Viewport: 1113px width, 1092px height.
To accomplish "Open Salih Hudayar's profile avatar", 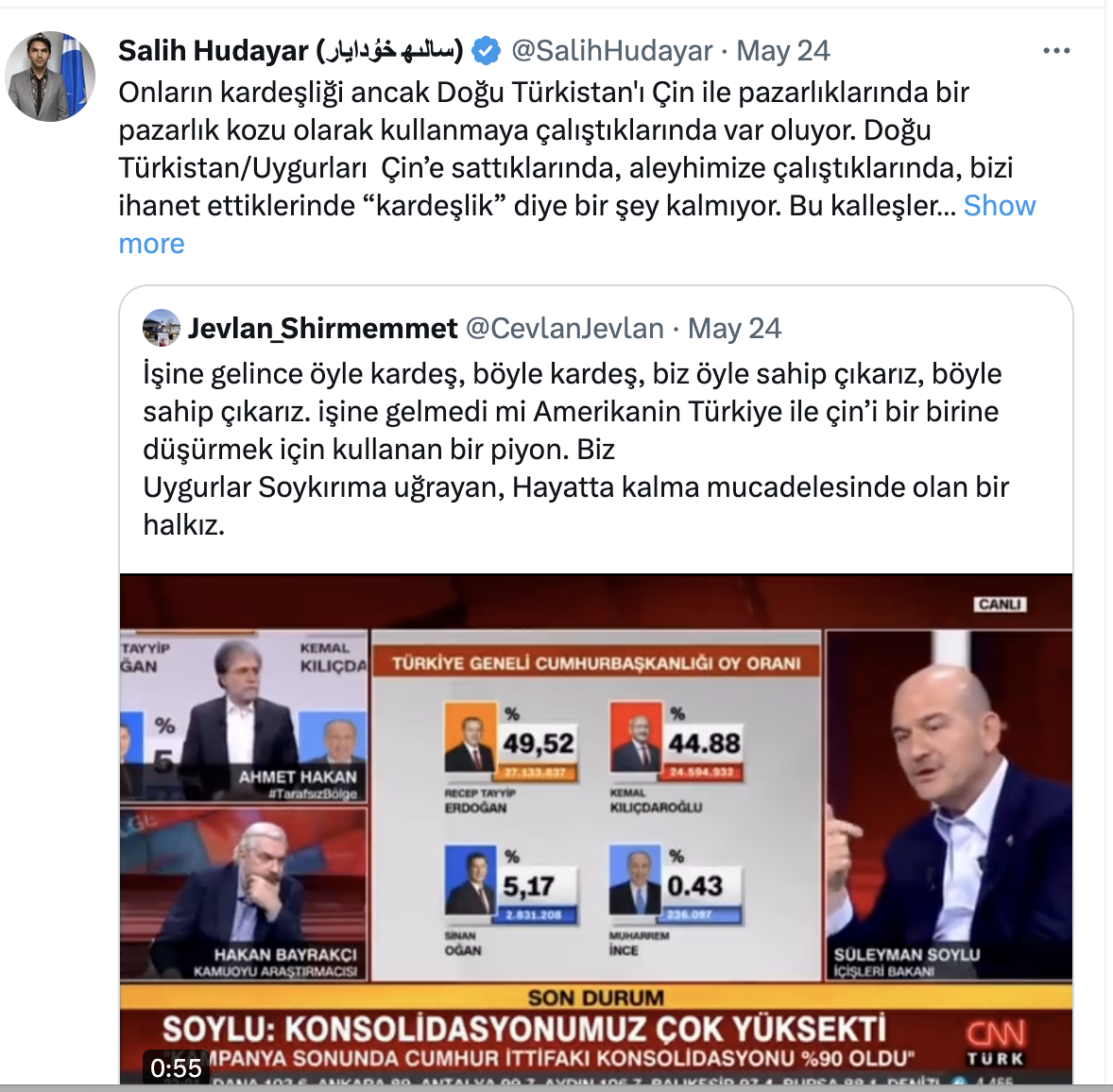I will [50, 76].
